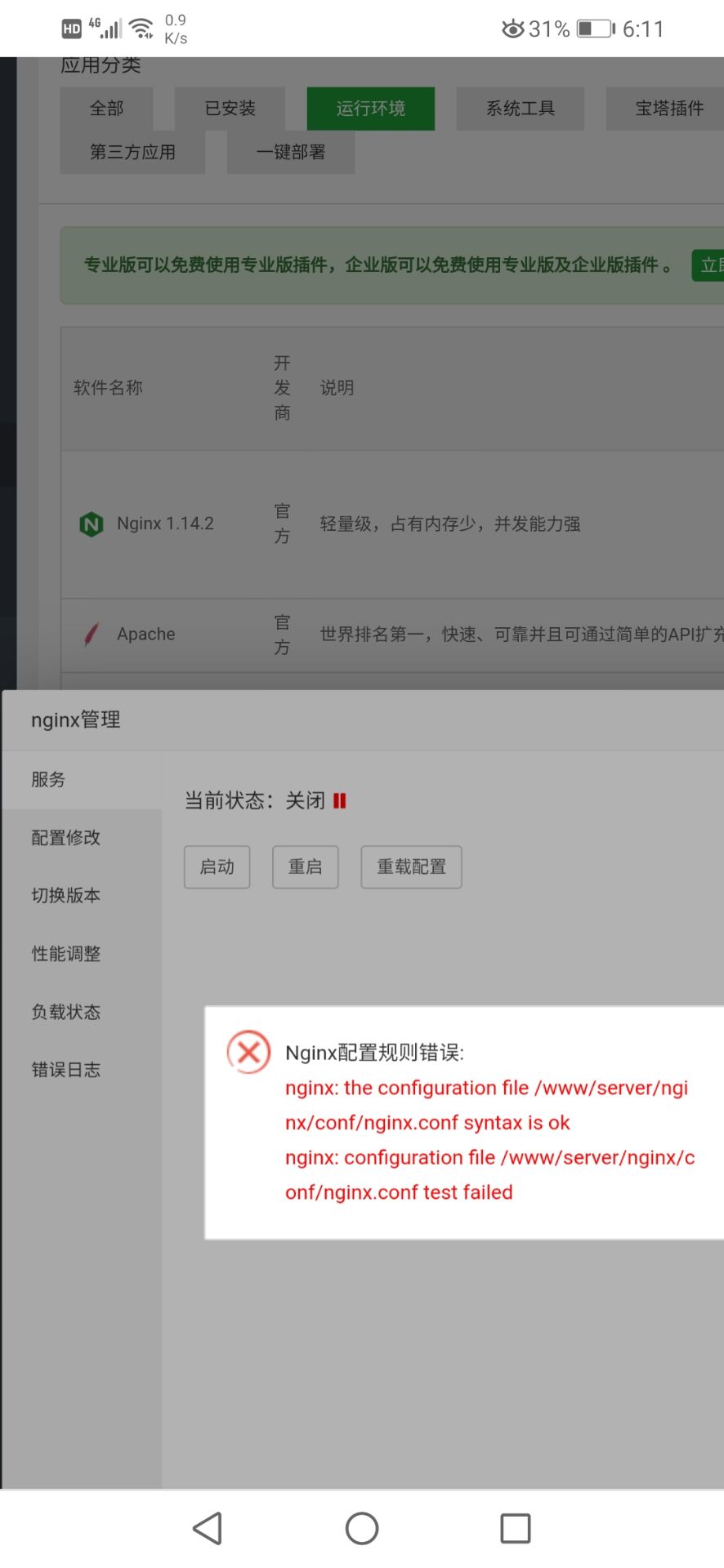
Task: Click the 重启 button
Action: coord(306,867)
